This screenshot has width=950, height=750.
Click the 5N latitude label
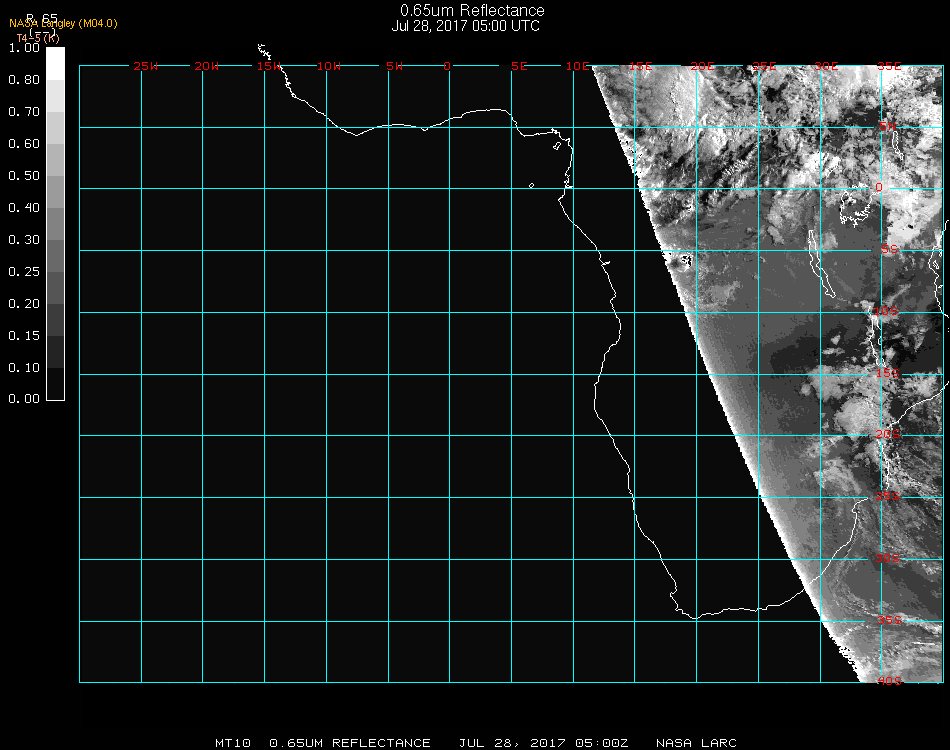[887, 126]
